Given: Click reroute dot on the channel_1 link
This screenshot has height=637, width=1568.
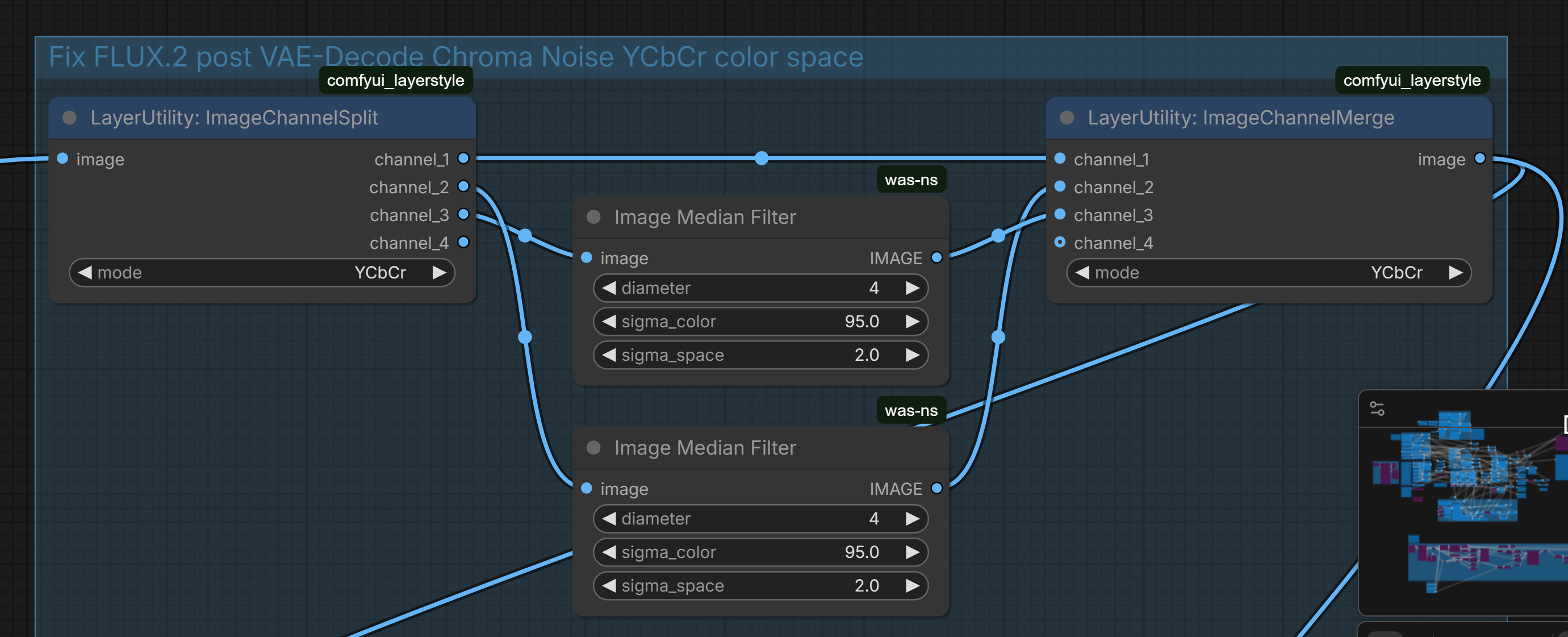Looking at the screenshot, I should tap(762, 159).
